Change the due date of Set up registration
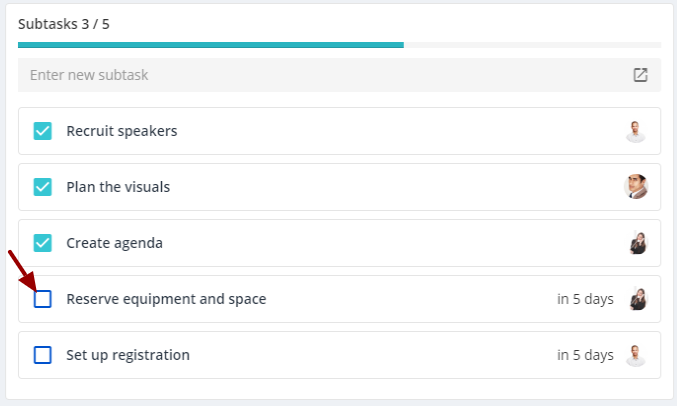 (585, 355)
